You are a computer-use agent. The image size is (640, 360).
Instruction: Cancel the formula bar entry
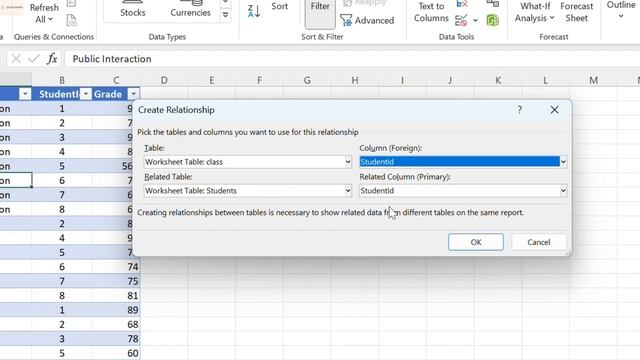pos(16,59)
